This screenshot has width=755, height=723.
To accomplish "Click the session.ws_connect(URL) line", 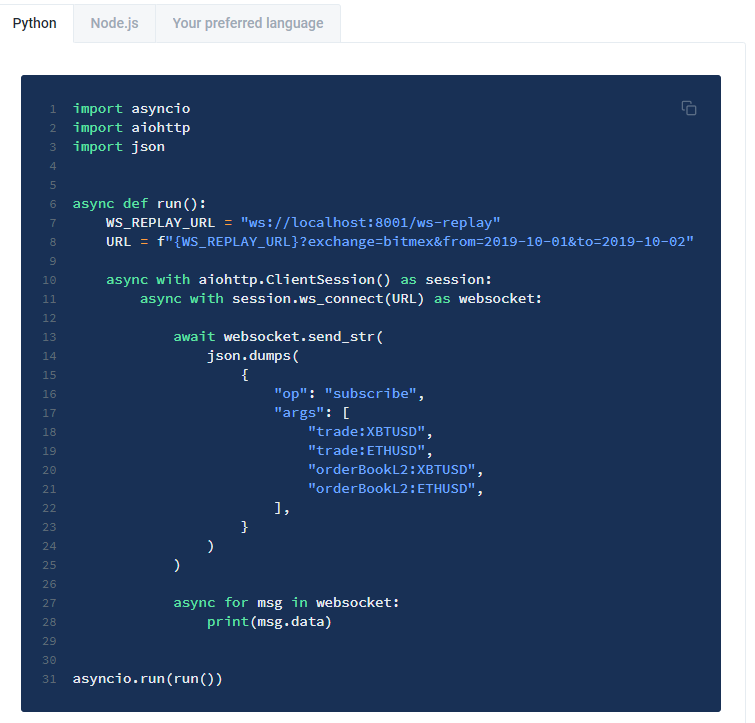I will 341,298.
